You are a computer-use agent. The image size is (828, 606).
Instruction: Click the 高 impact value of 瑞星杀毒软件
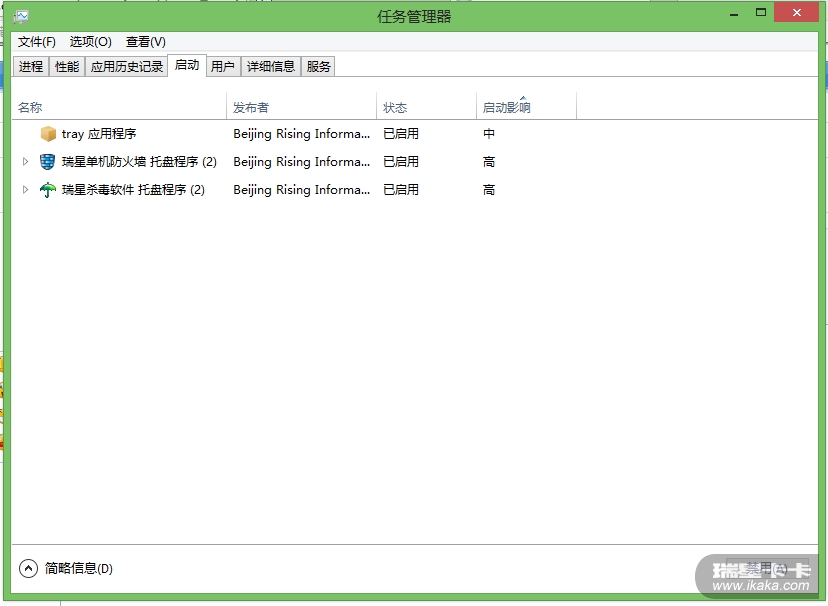[x=489, y=190]
